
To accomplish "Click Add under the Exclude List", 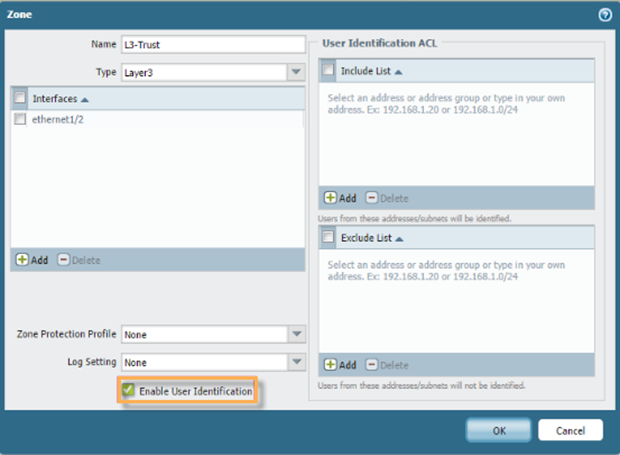I will (x=340, y=364).
